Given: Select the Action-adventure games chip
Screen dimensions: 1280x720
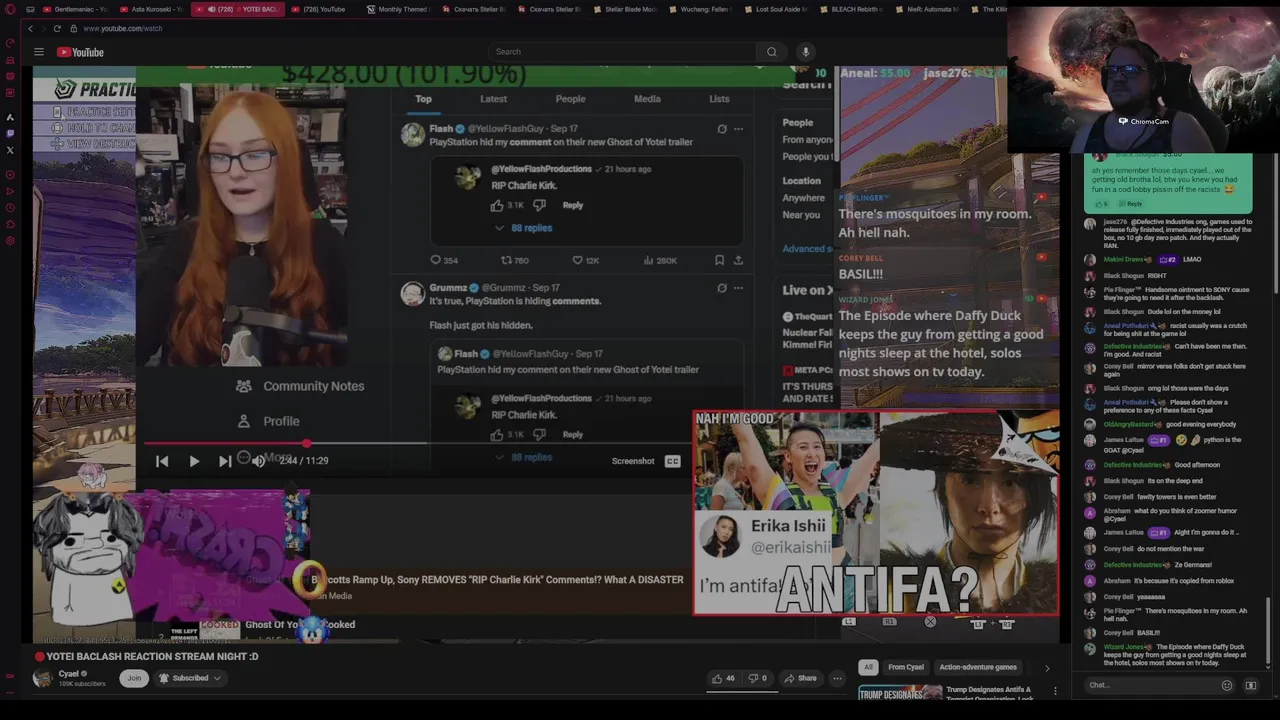Looking at the screenshot, I should (978, 667).
